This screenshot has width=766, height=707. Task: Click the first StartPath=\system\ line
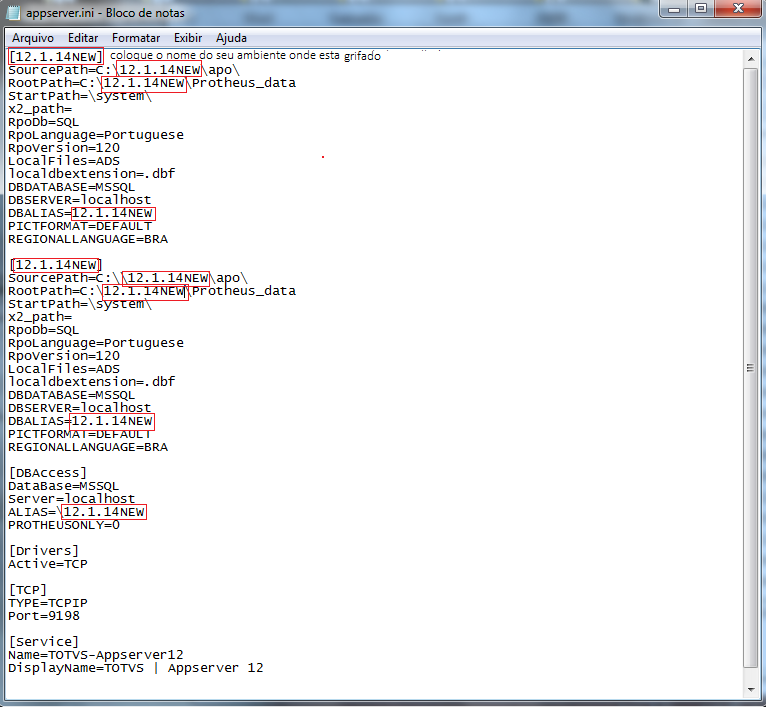[80, 96]
